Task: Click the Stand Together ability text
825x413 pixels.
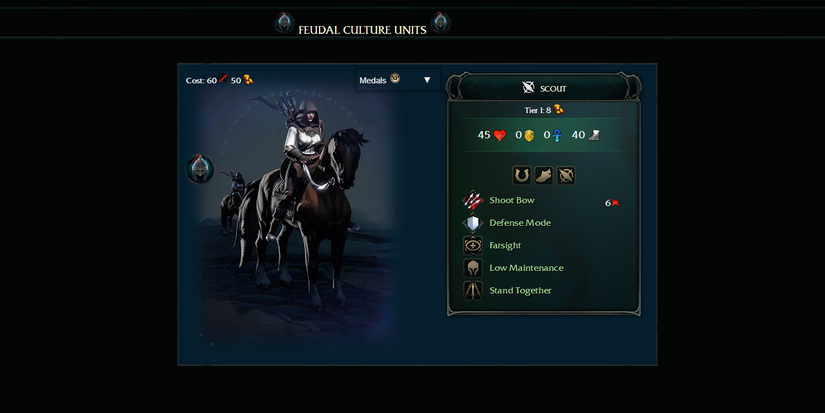Action: [520, 291]
